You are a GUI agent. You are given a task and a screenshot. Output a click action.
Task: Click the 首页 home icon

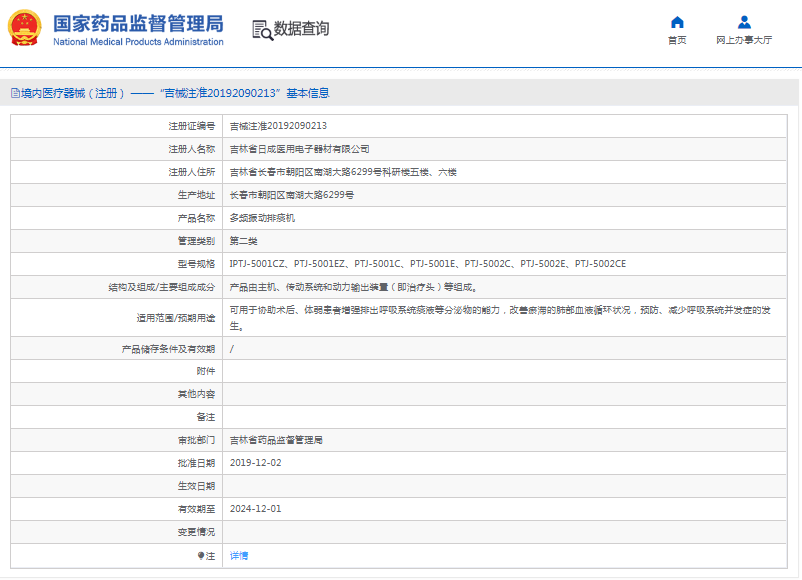tap(679, 21)
